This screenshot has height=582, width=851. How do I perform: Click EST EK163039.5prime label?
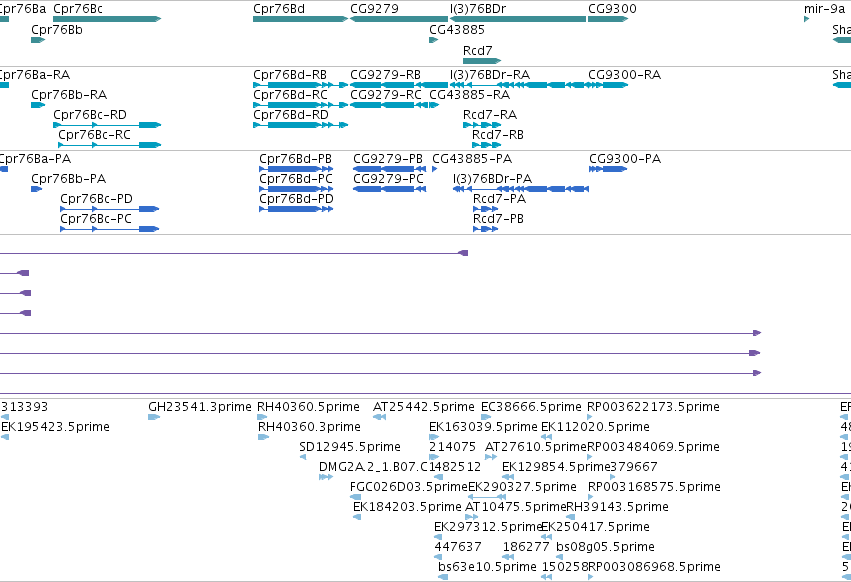click(483, 427)
